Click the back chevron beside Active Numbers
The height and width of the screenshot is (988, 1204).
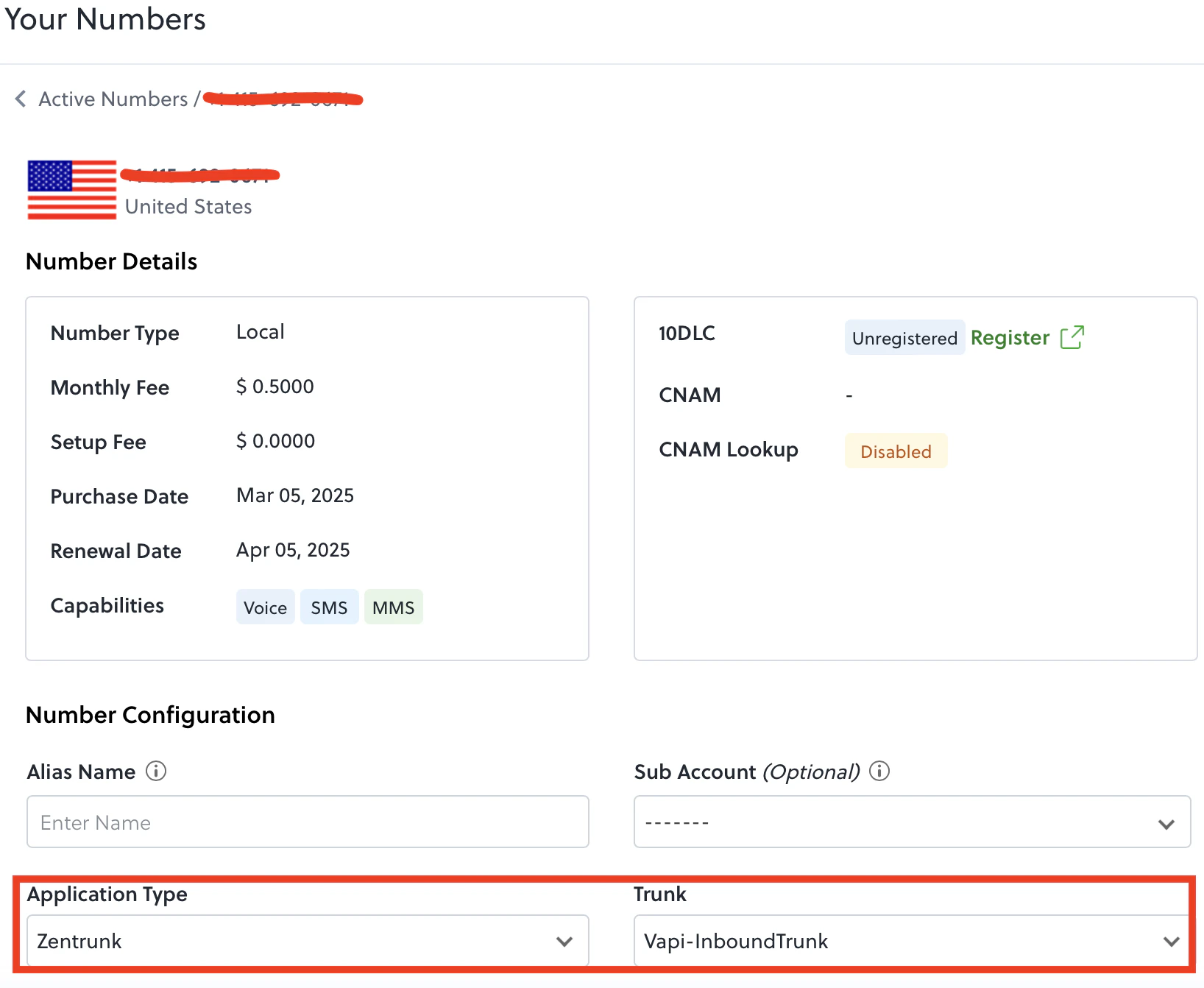click(20, 99)
